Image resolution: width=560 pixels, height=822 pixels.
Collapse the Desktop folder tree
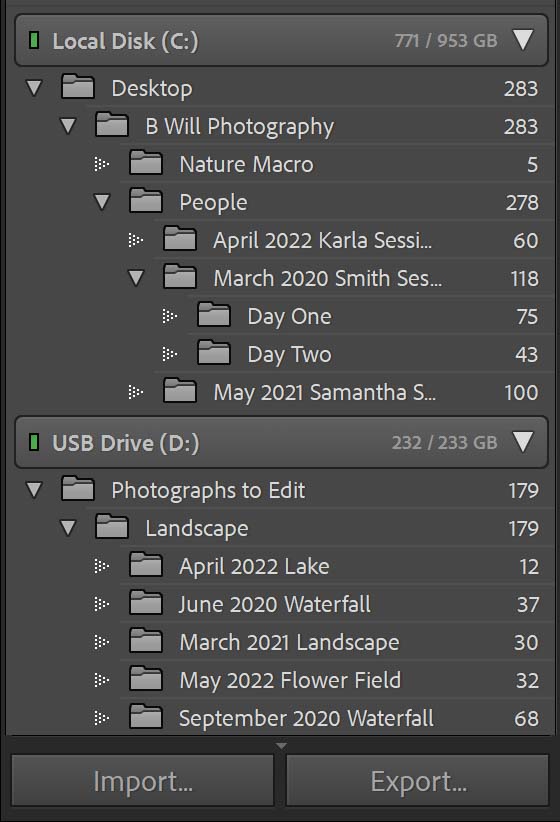coord(34,88)
